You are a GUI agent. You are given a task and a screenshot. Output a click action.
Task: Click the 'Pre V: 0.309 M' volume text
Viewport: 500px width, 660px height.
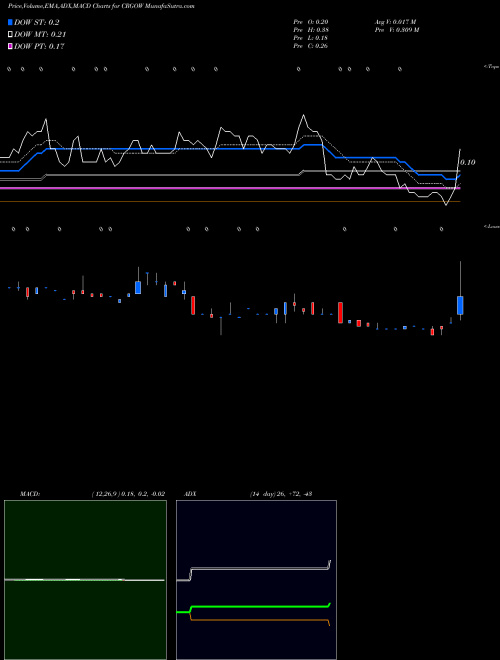point(397,30)
